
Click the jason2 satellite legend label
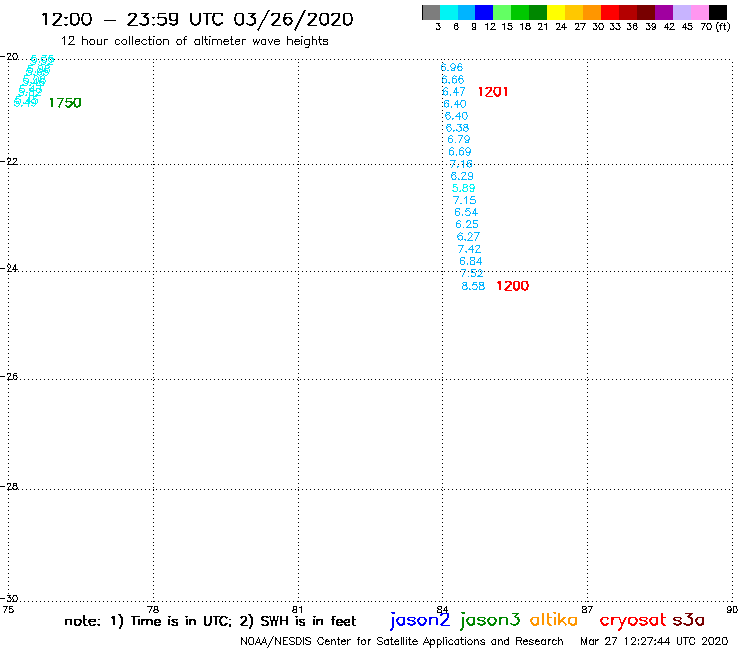click(x=420, y=620)
